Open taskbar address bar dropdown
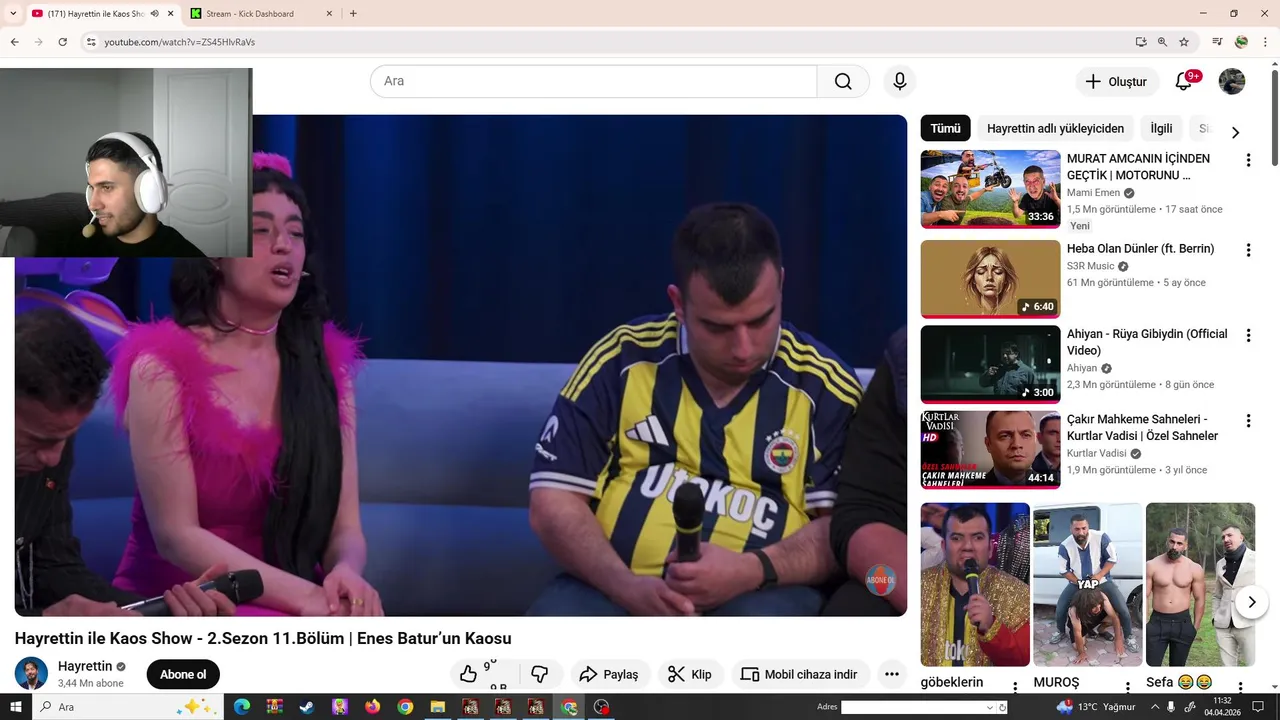This screenshot has height=720, width=1280. click(x=990, y=707)
